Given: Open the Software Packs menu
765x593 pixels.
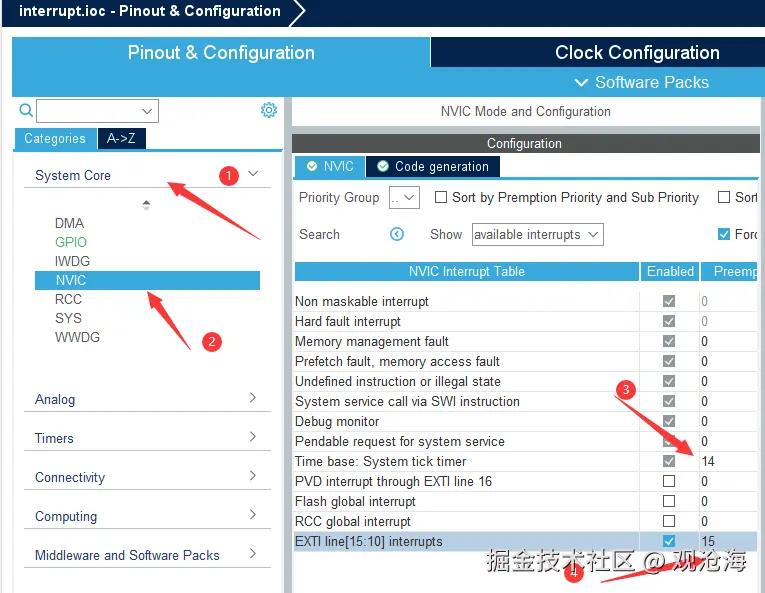Looking at the screenshot, I should [642, 82].
